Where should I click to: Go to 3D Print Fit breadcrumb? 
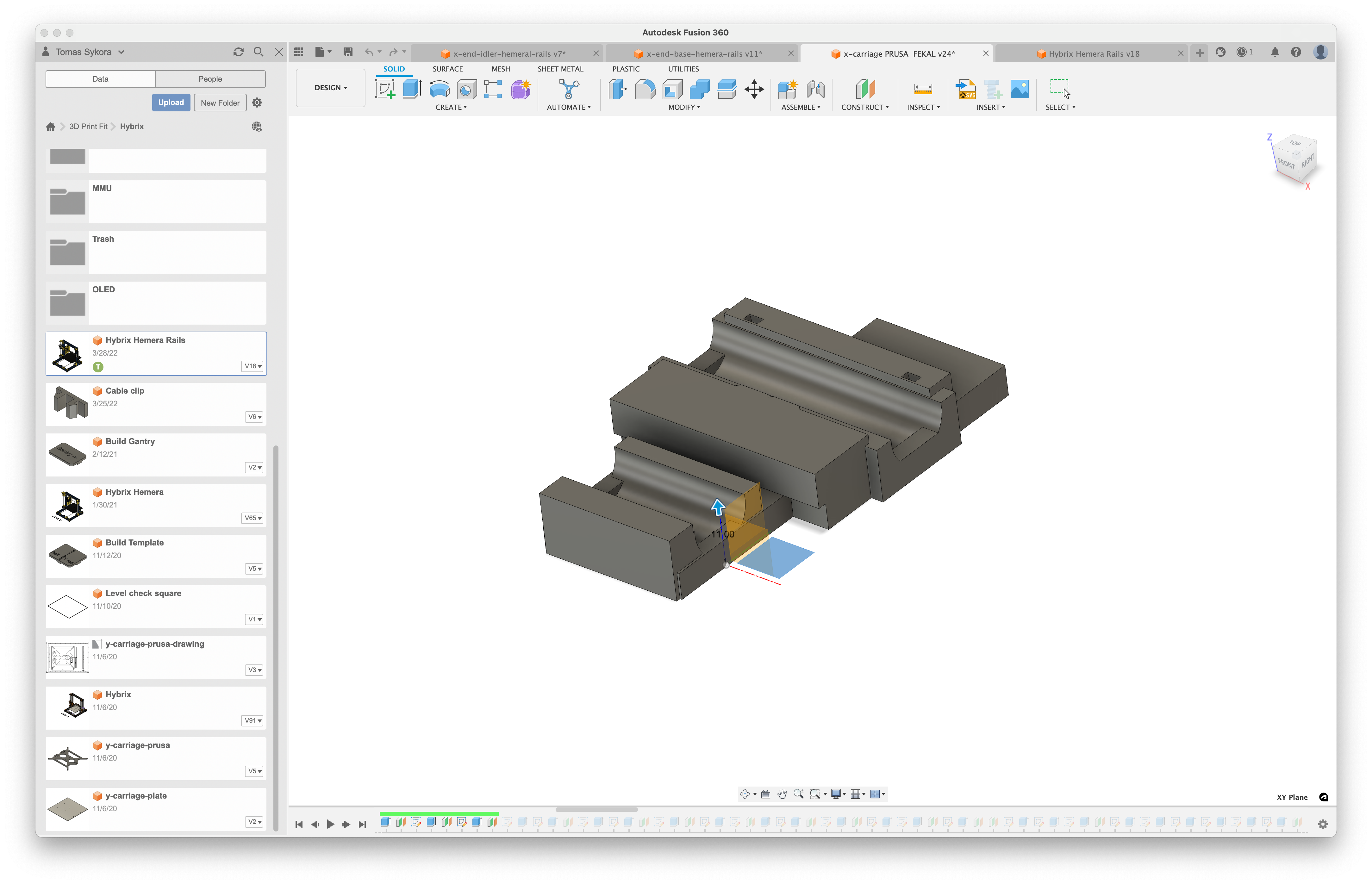[x=88, y=127]
